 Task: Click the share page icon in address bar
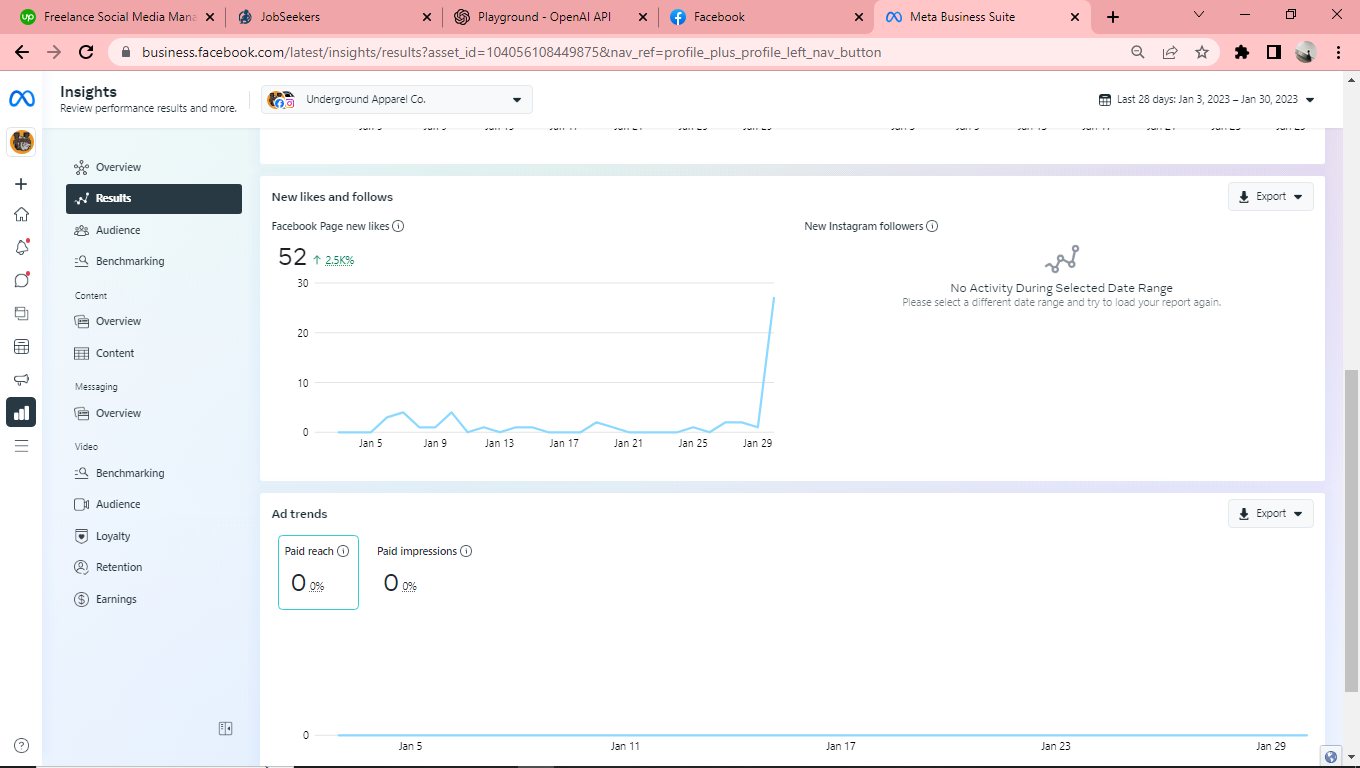[1170, 52]
